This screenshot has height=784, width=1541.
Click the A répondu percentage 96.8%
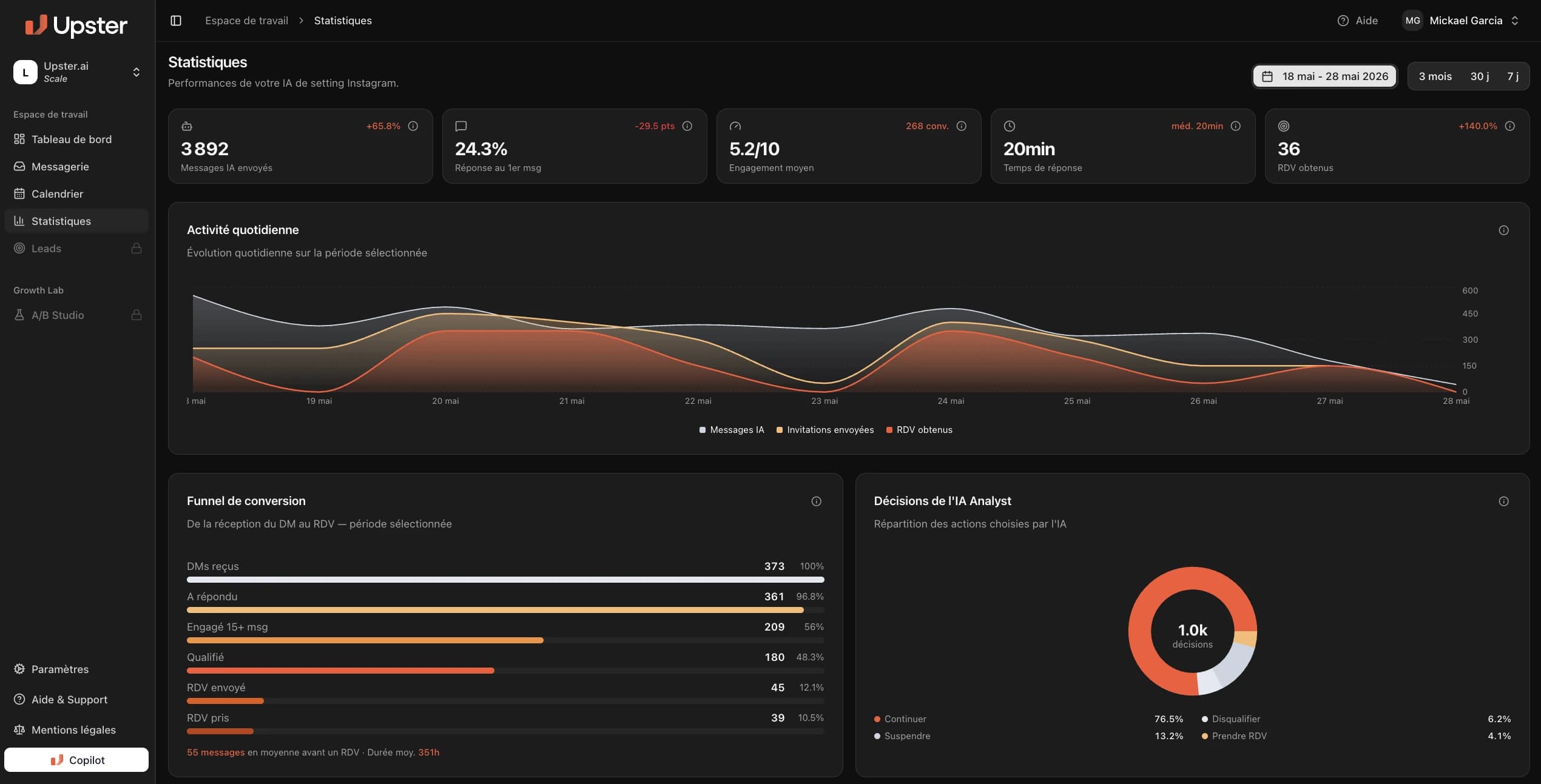[810, 597]
